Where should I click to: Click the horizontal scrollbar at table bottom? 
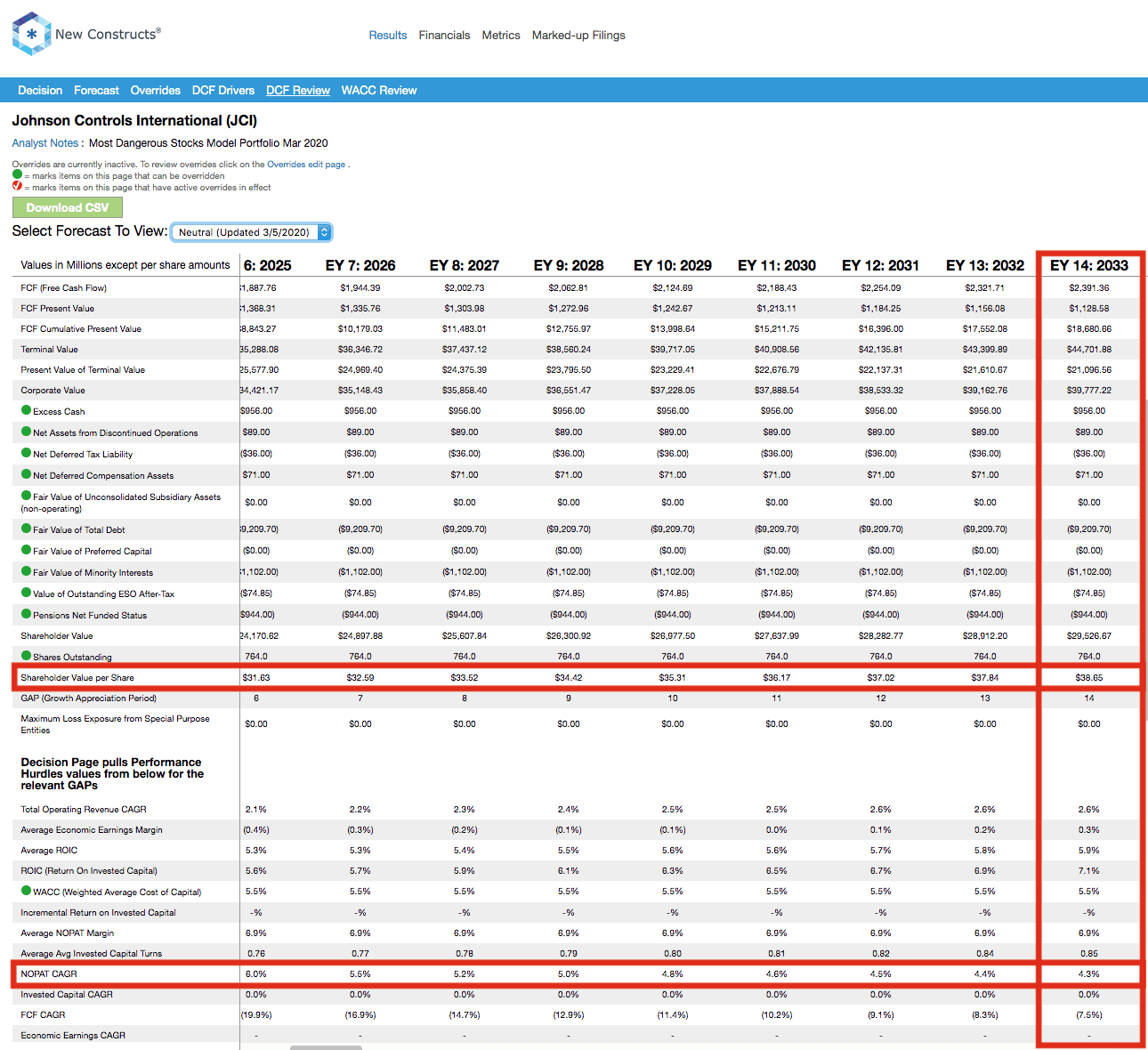[x=326, y=1047]
